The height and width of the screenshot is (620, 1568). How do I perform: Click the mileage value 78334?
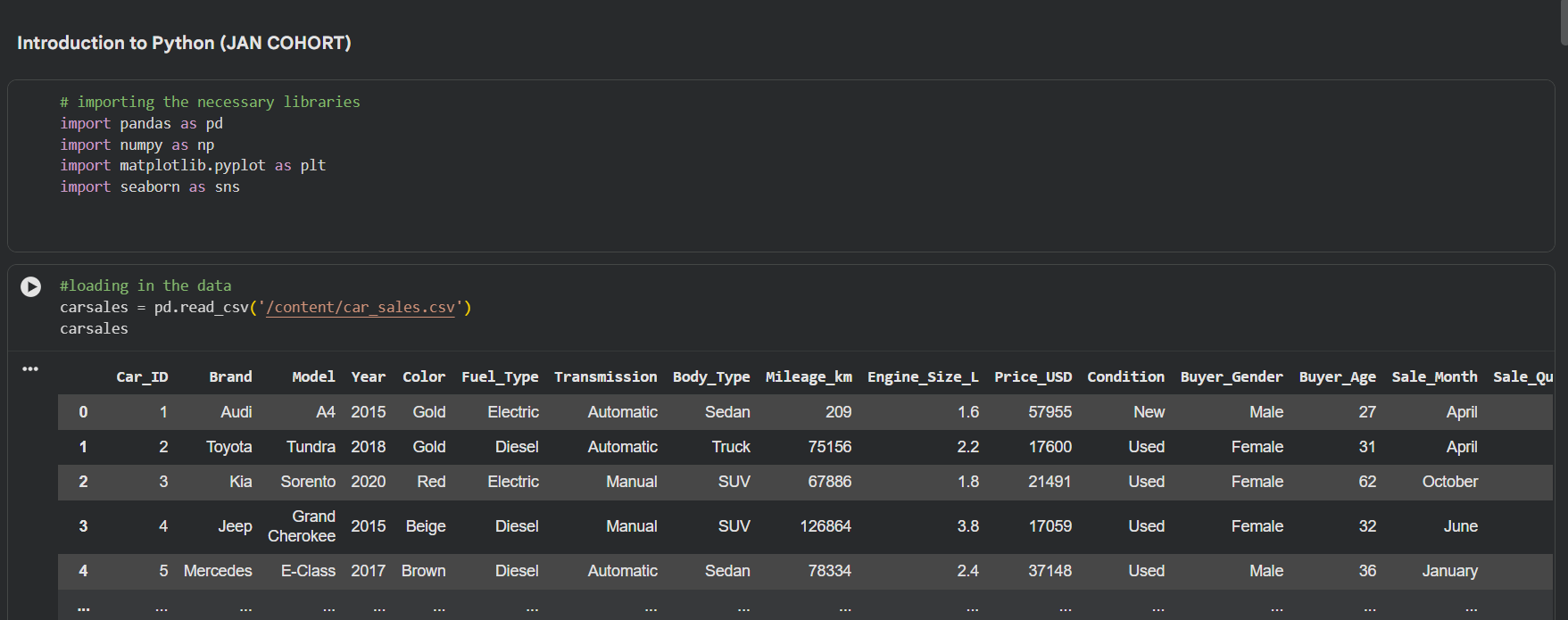coord(830,571)
